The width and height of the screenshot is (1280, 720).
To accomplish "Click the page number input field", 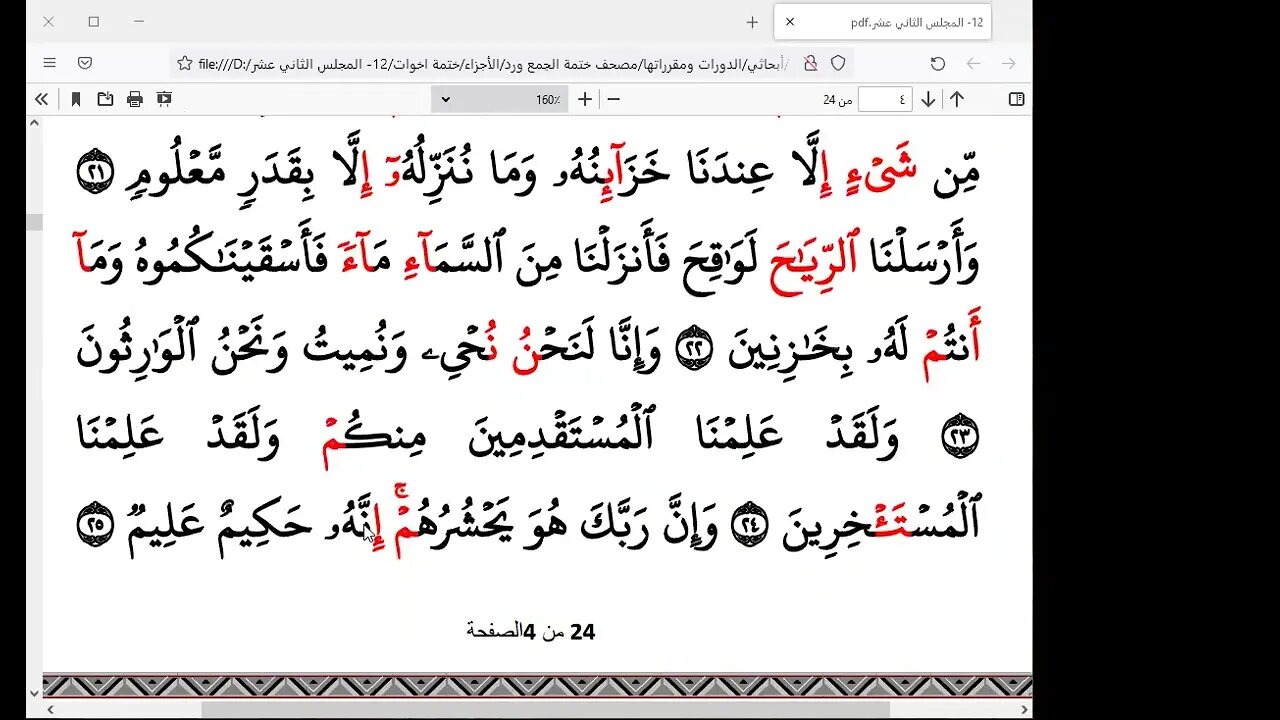I will coord(884,99).
